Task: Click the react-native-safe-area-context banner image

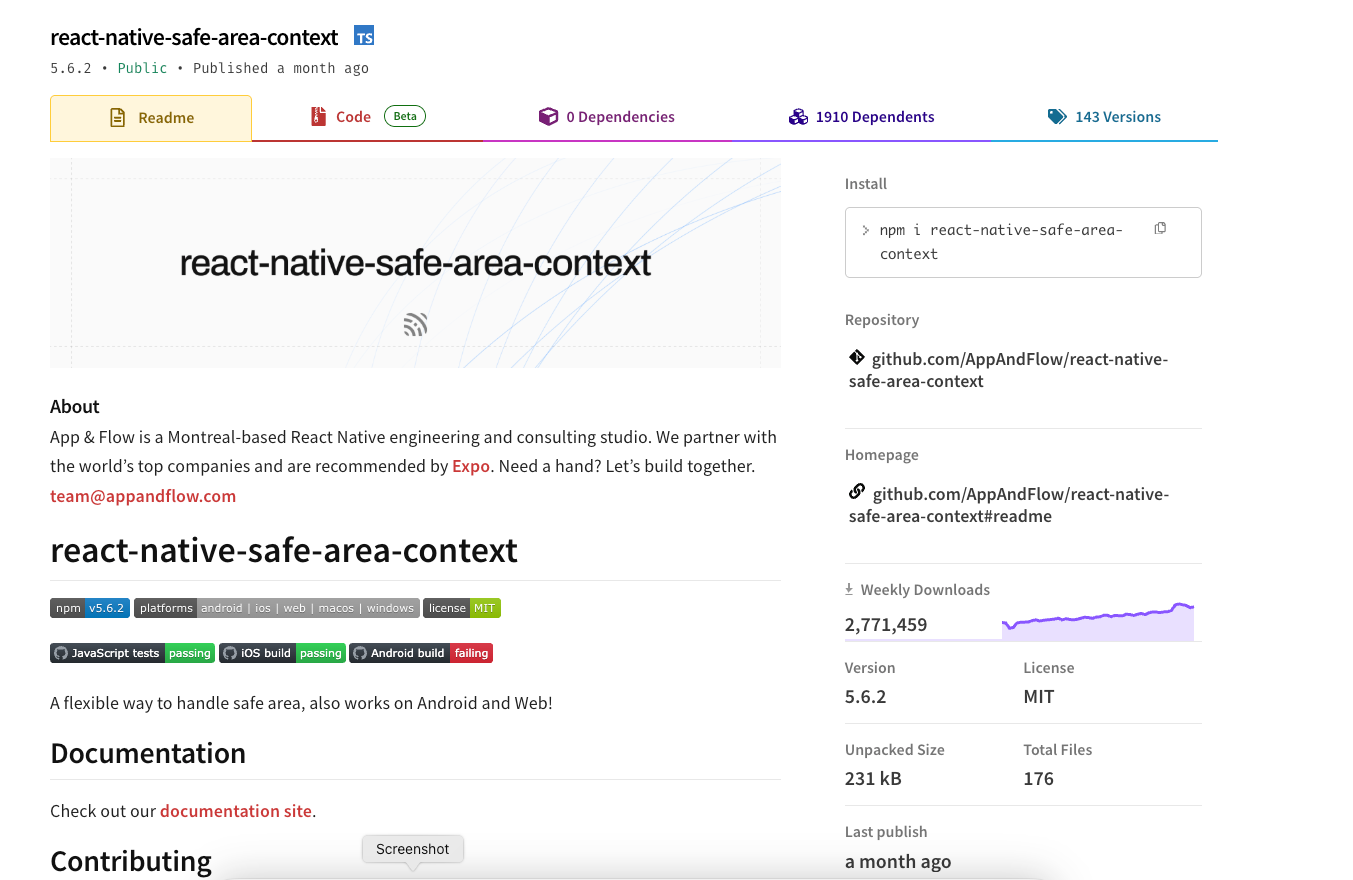Action: pyautogui.click(x=415, y=263)
